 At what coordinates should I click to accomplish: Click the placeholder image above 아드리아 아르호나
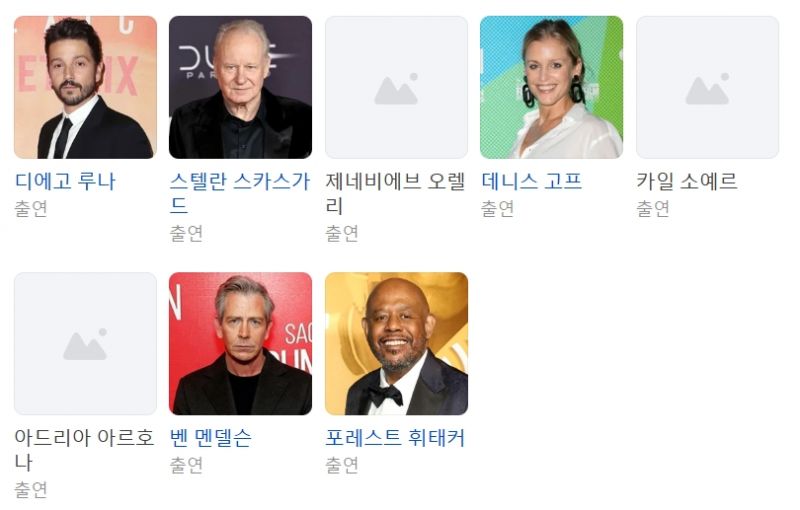(85, 343)
